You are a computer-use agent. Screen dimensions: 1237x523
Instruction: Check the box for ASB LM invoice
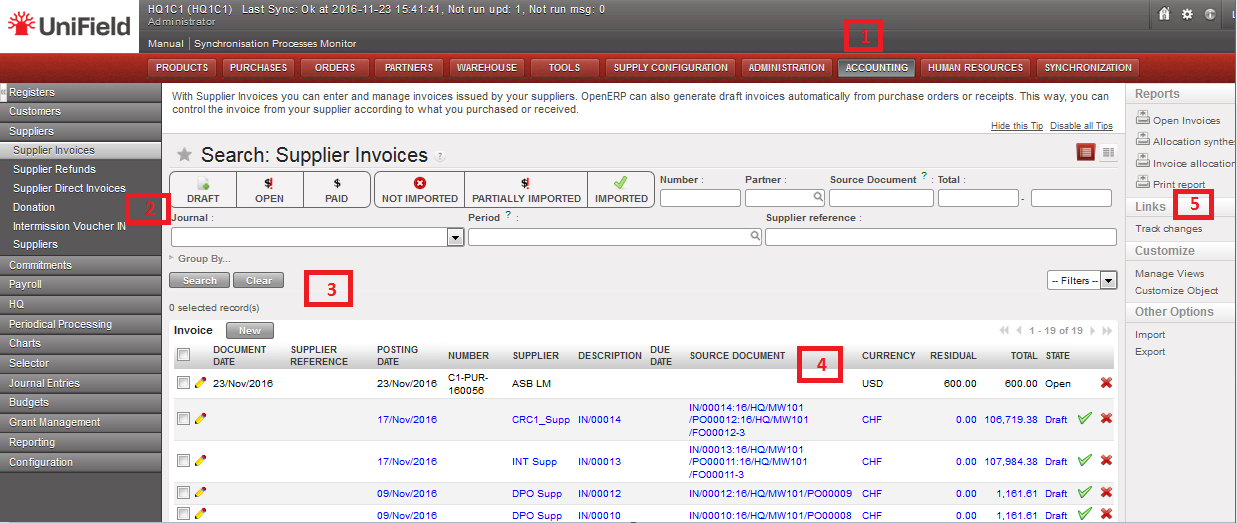tap(183, 383)
